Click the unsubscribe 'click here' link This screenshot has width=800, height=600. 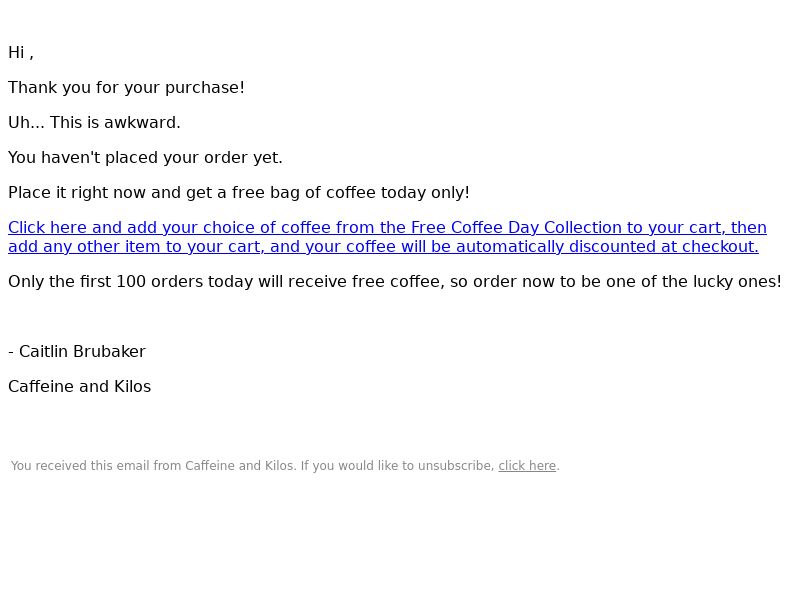coord(527,466)
